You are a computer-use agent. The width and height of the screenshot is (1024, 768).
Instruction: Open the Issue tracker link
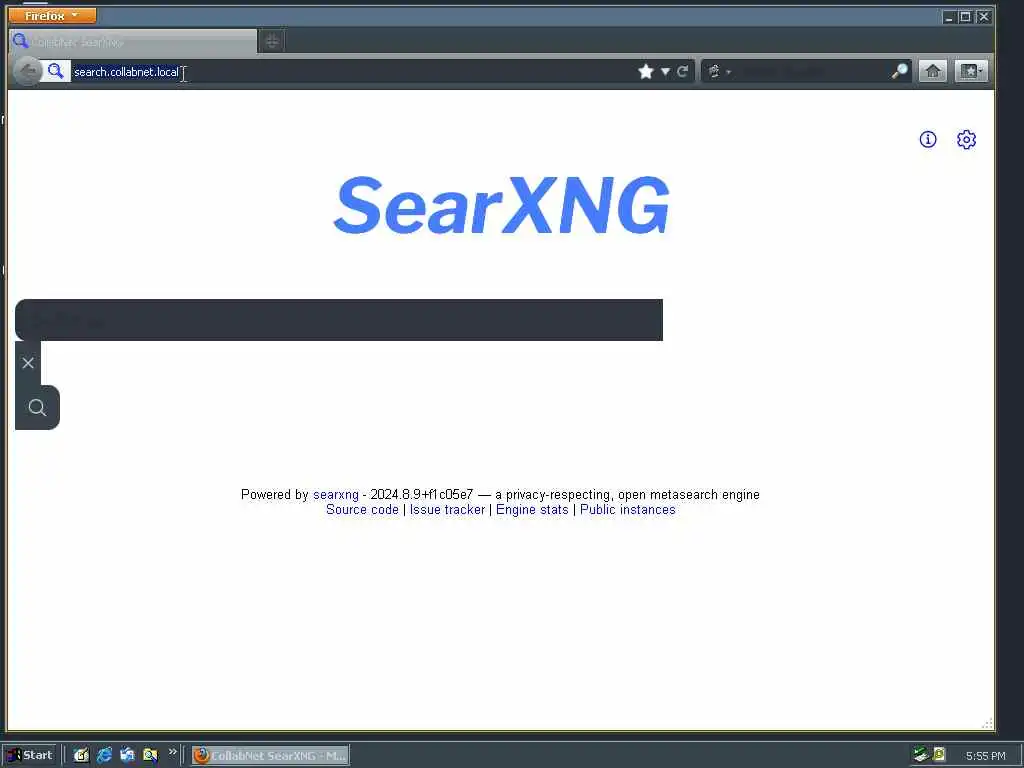point(447,509)
